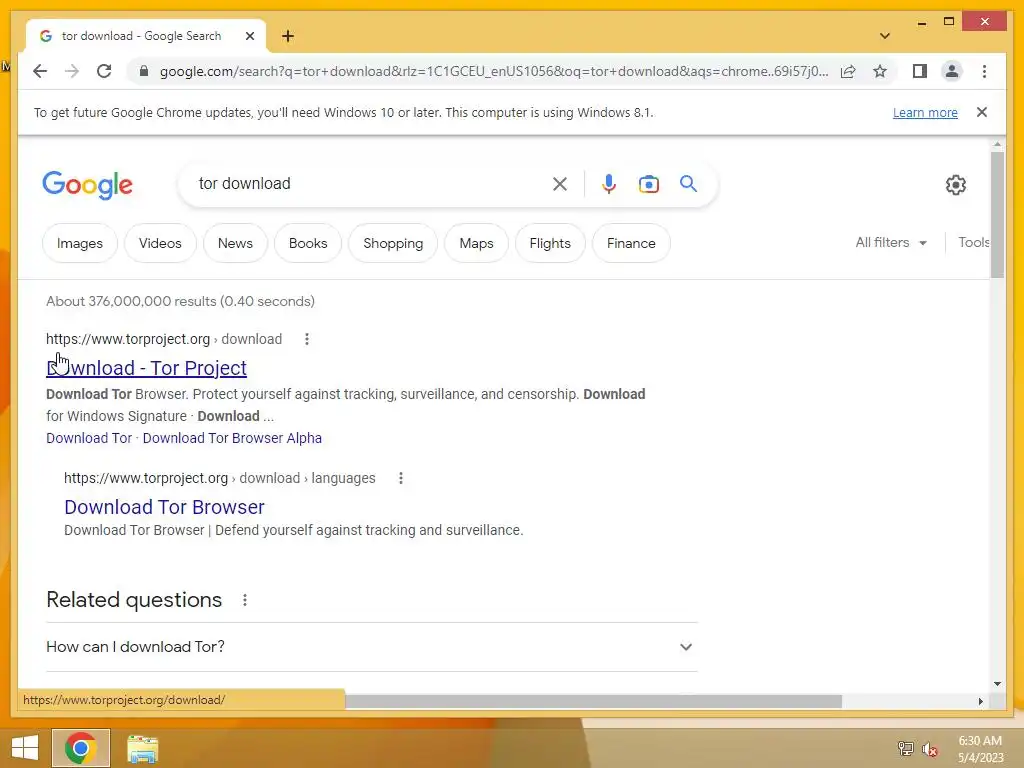Open Chrome side panel icon
Screen dimensions: 1024x768
point(920,71)
